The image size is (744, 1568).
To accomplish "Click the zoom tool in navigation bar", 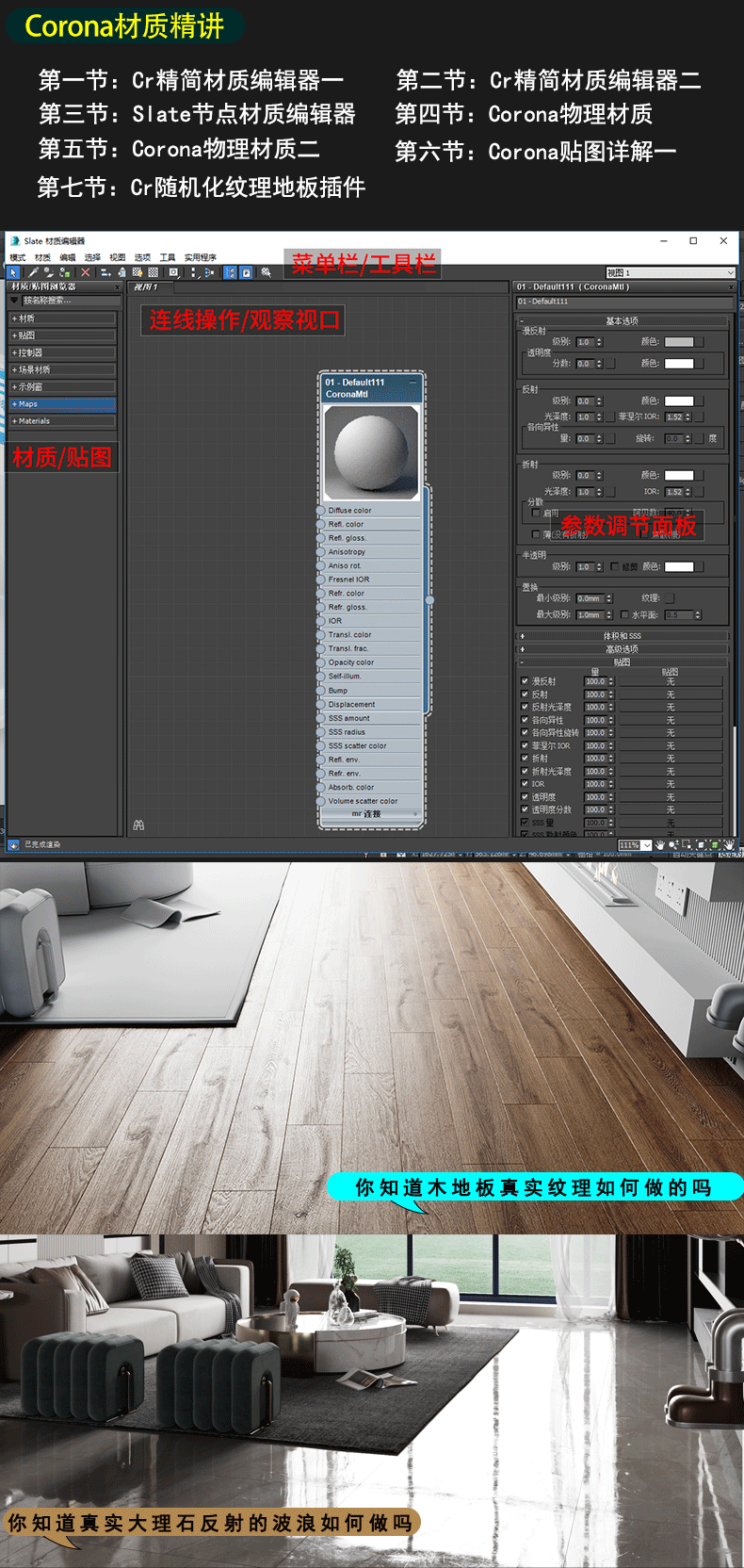I will click(x=673, y=845).
